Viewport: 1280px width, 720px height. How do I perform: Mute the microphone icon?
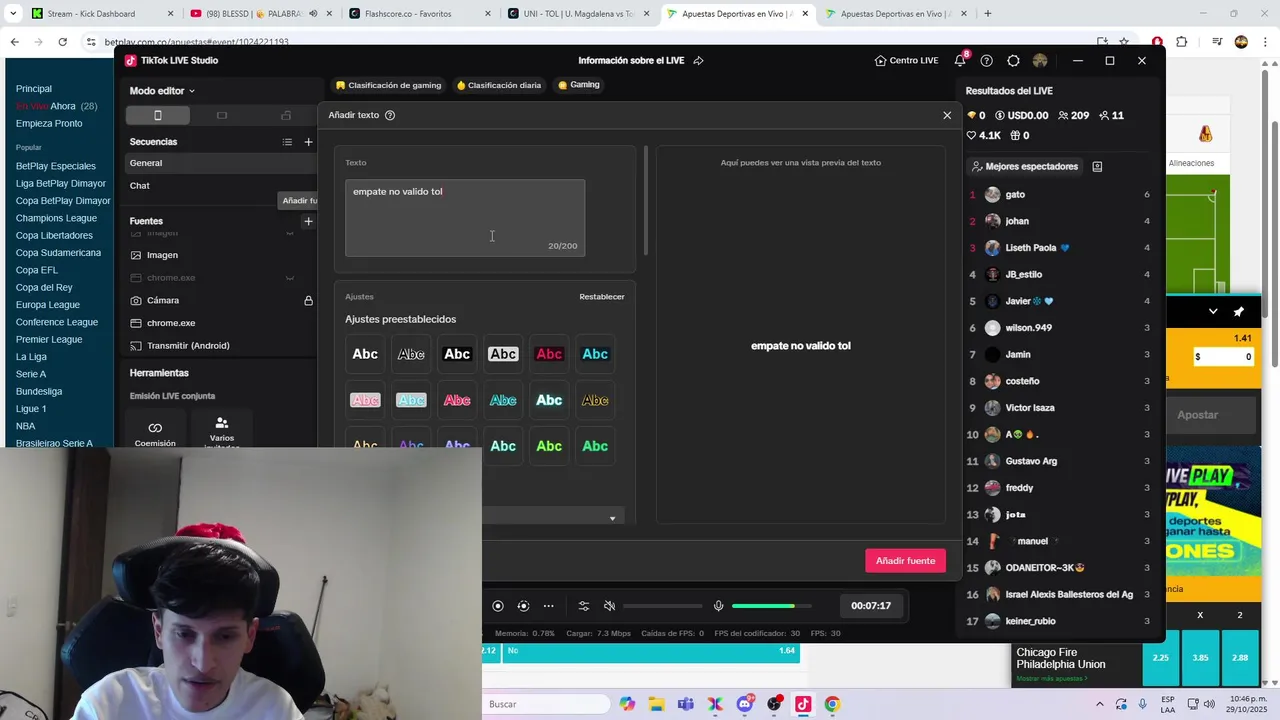(x=718, y=606)
